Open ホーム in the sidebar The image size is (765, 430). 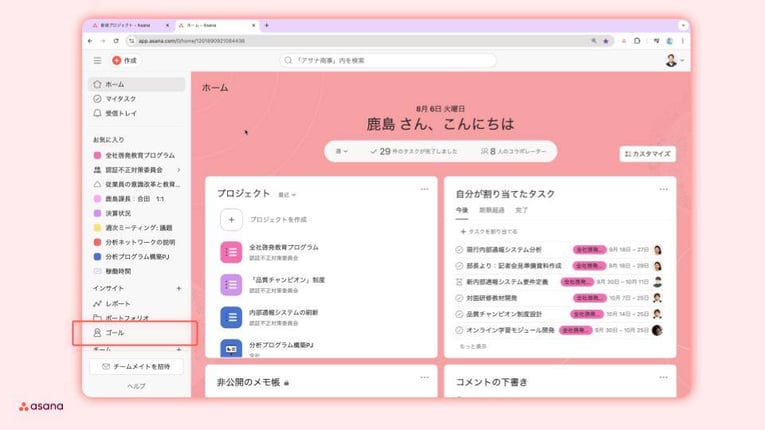tap(137, 84)
